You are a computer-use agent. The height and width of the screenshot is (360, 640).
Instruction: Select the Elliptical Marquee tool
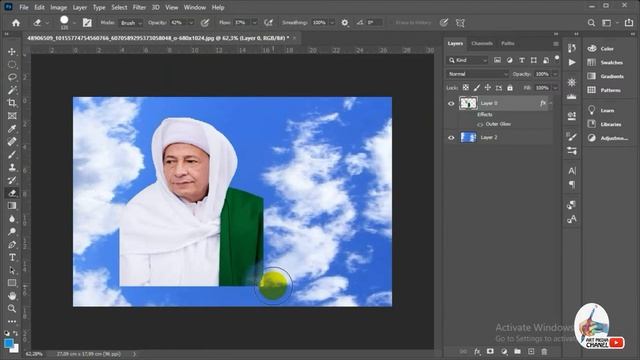click(12, 64)
